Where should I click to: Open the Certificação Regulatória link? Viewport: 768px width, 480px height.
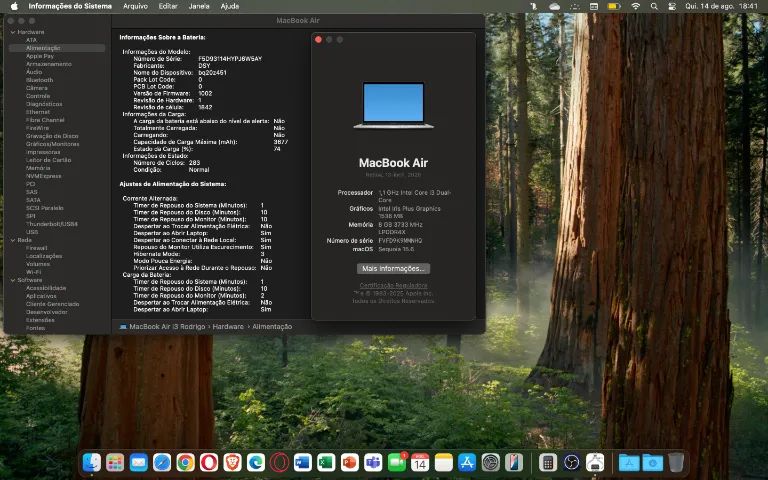pos(393,285)
